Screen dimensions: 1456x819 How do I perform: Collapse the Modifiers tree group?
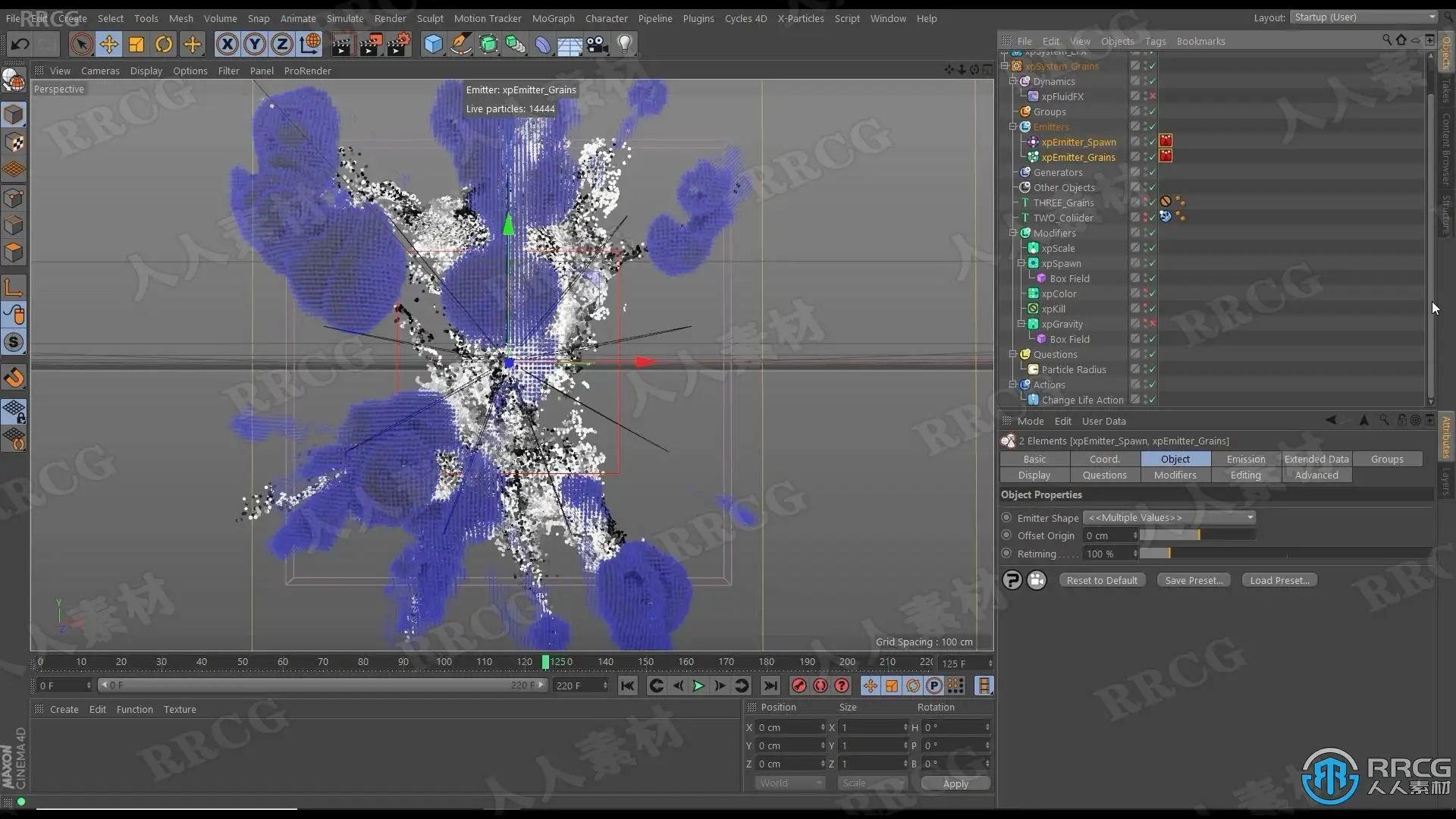click(x=1013, y=233)
